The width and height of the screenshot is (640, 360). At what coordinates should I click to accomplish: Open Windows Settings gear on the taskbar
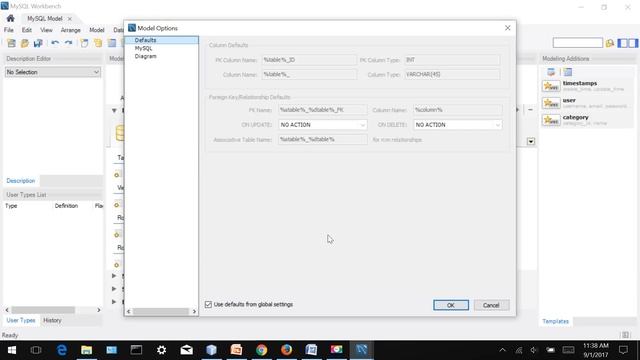click(162, 350)
